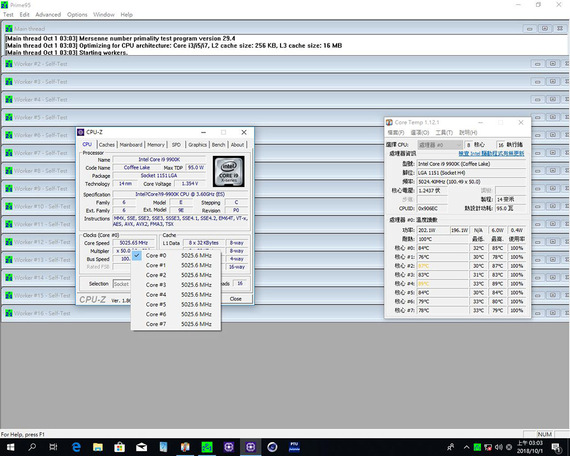Open the Windows Start menu
This screenshot has height=456, width=570.
coord(11,447)
